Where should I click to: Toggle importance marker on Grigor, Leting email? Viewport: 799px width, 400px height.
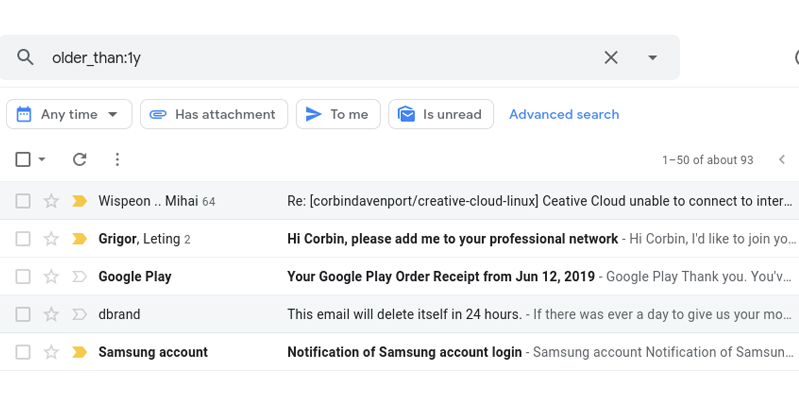click(x=79, y=238)
